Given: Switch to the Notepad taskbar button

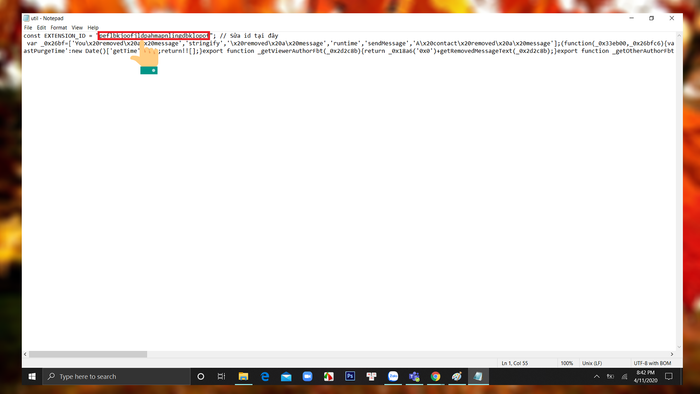Looking at the screenshot, I should coord(478,377).
